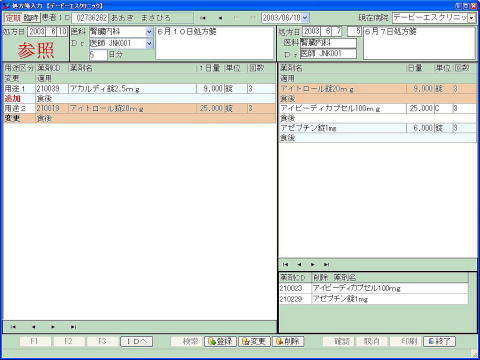Click left prescription day field 10
Image resolution: width=480 pixels, height=360 pixels.
coord(62,32)
